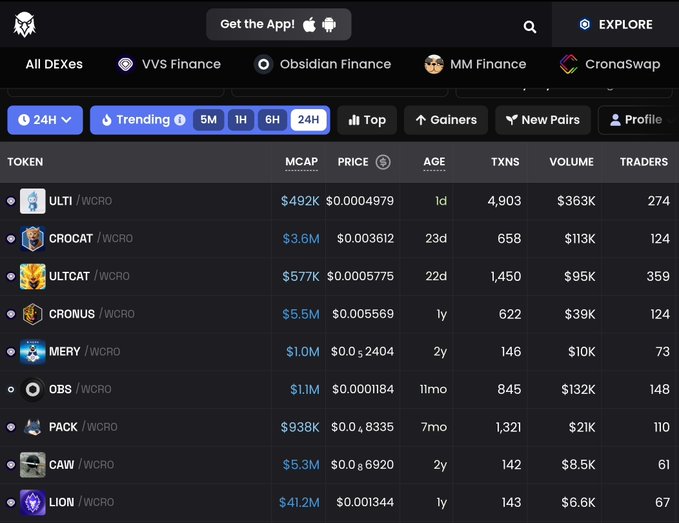Switch to VVS Finance tab
Screen dimensions: 679x523
coord(169,65)
